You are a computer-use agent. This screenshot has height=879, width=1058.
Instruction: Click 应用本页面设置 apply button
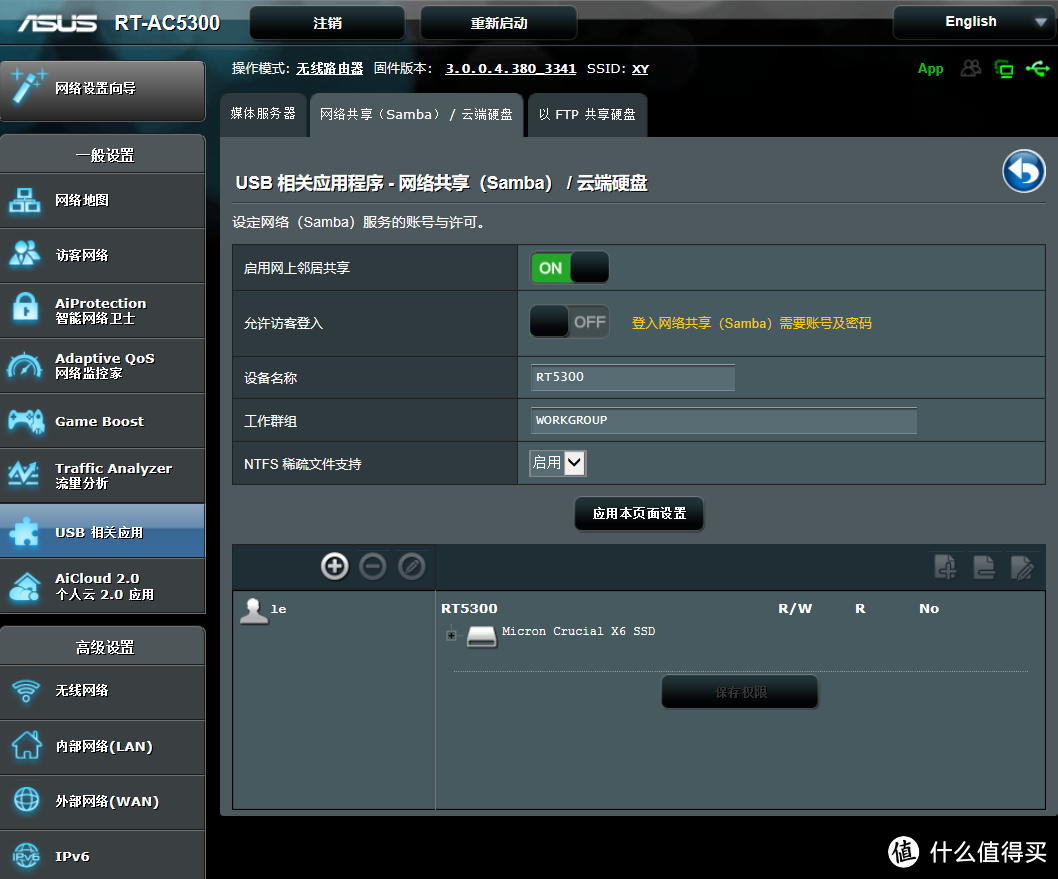[x=639, y=513]
